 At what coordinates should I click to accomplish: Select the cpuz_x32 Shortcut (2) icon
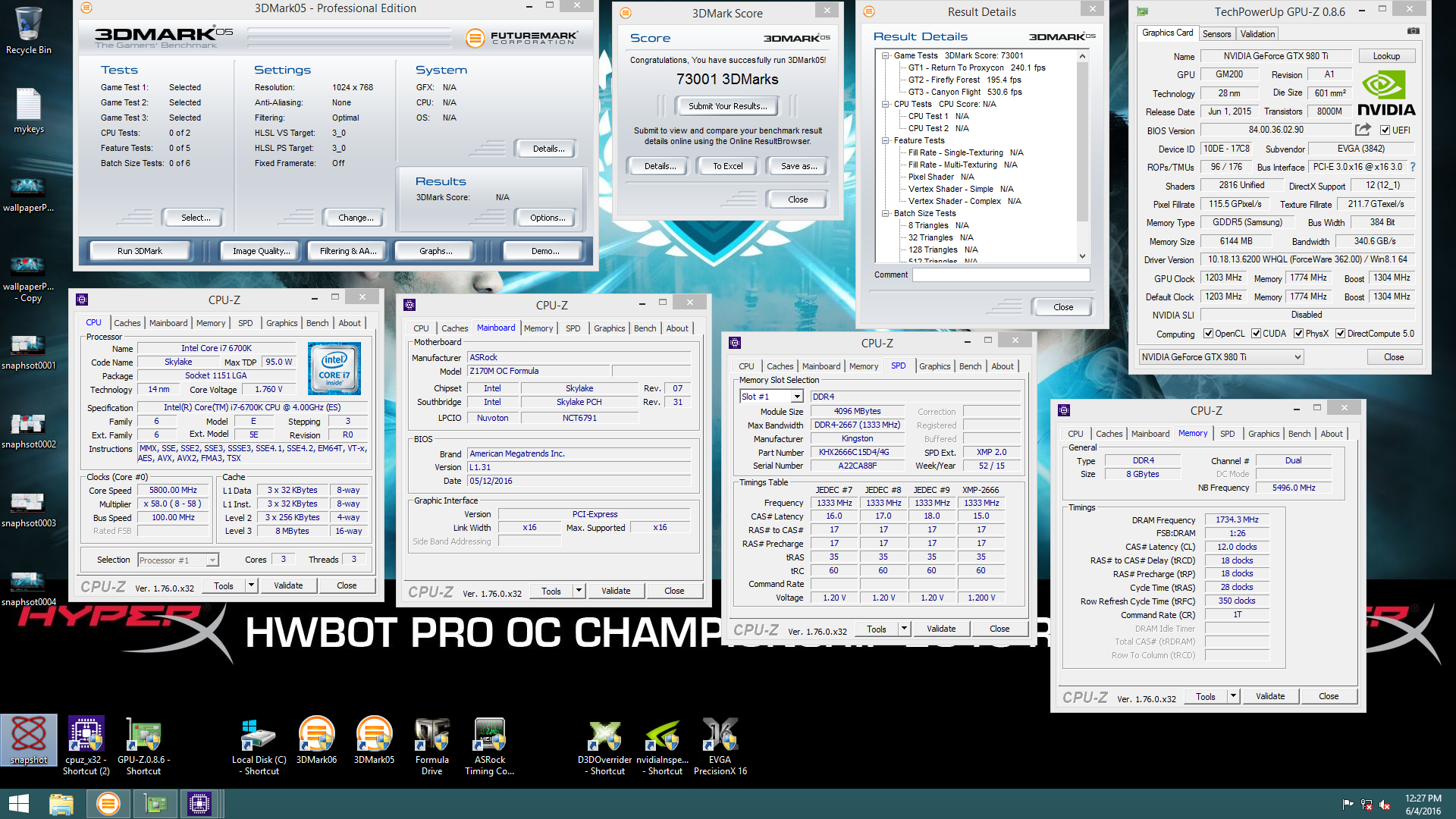pos(86,746)
